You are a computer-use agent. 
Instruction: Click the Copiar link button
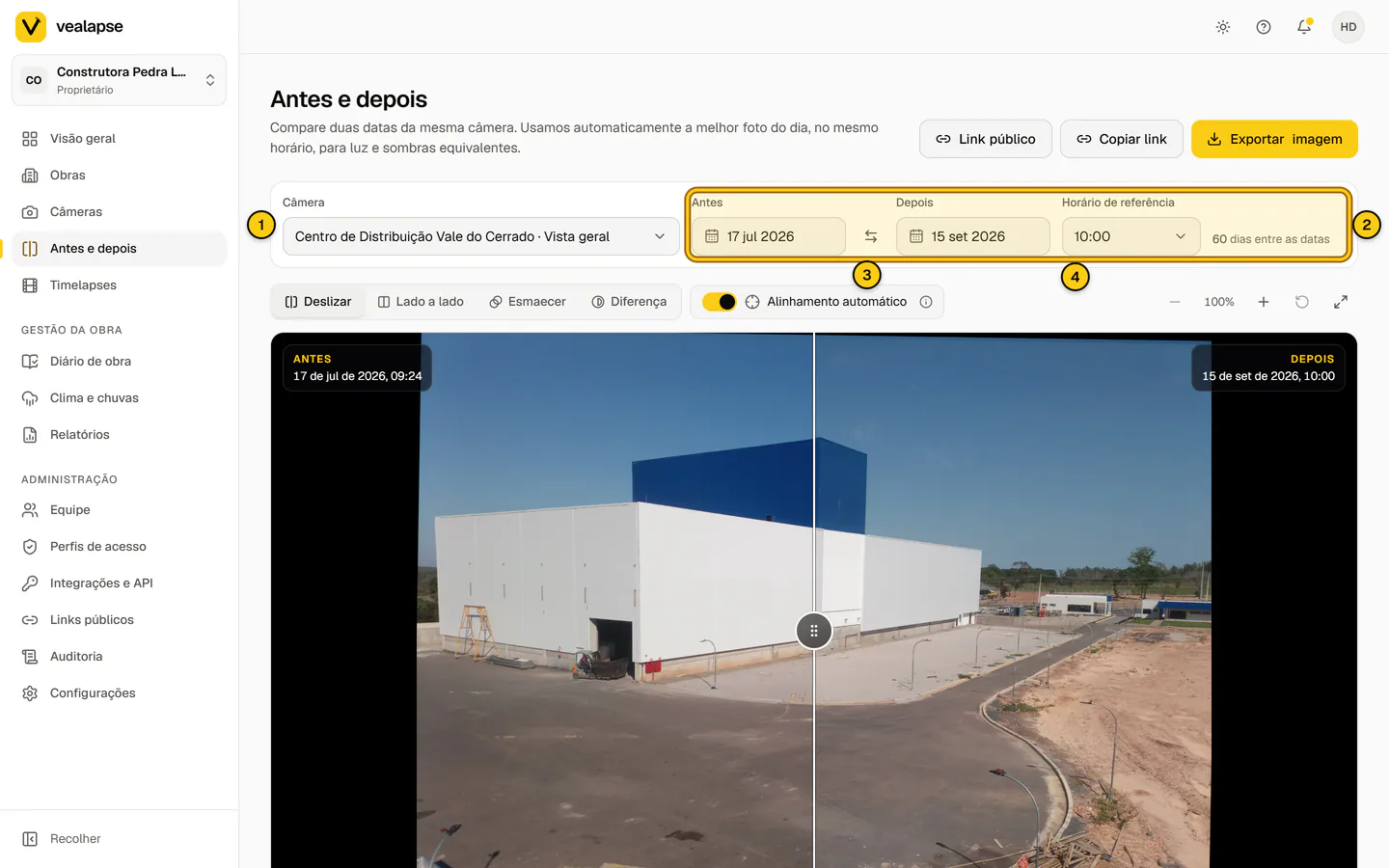click(x=1122, y=139)
